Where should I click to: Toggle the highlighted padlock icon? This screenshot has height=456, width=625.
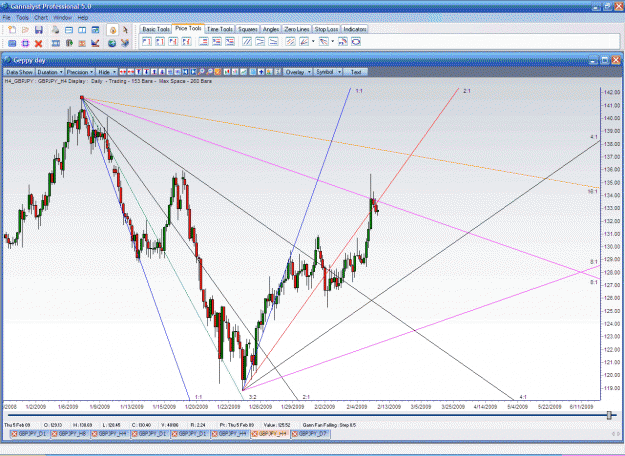pyautogui.click(x=113, y=30)
